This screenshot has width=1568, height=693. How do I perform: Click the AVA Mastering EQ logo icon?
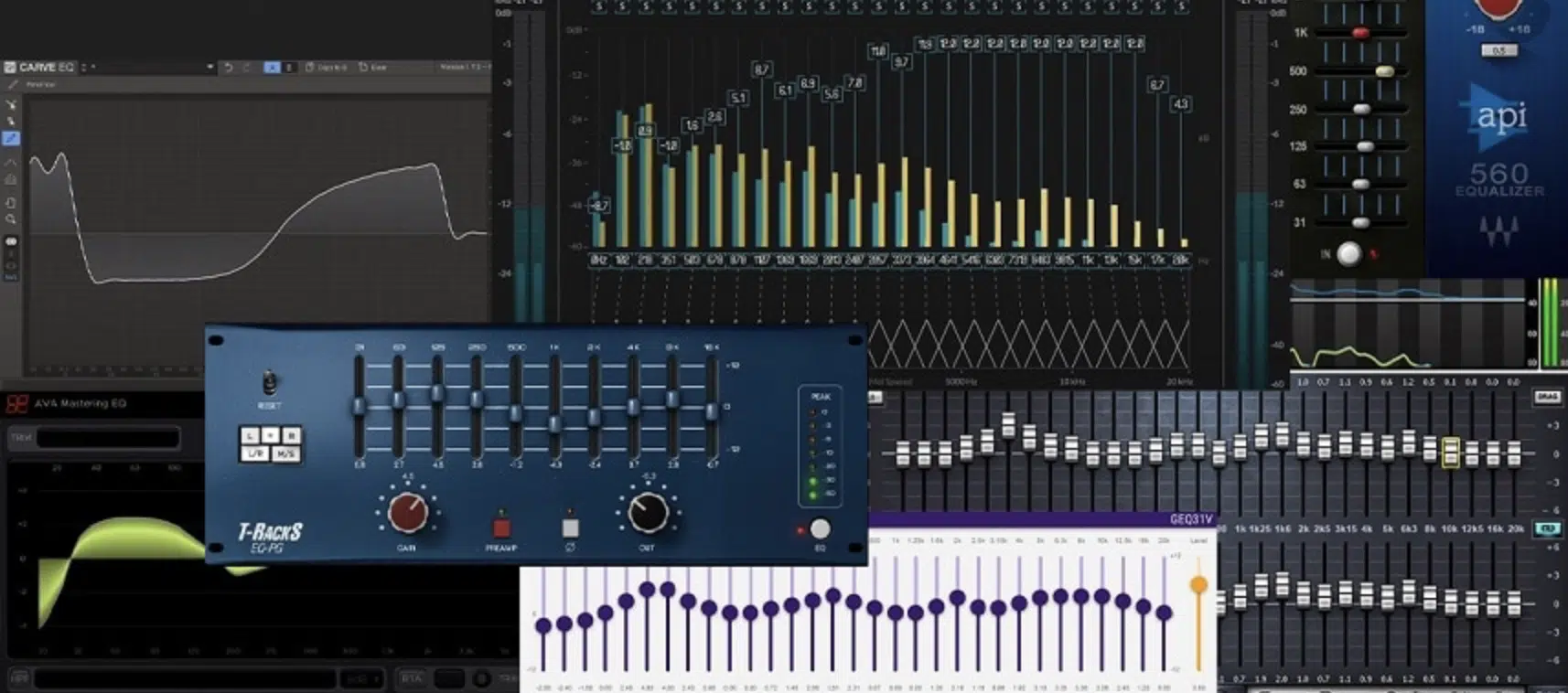point(16,403)
